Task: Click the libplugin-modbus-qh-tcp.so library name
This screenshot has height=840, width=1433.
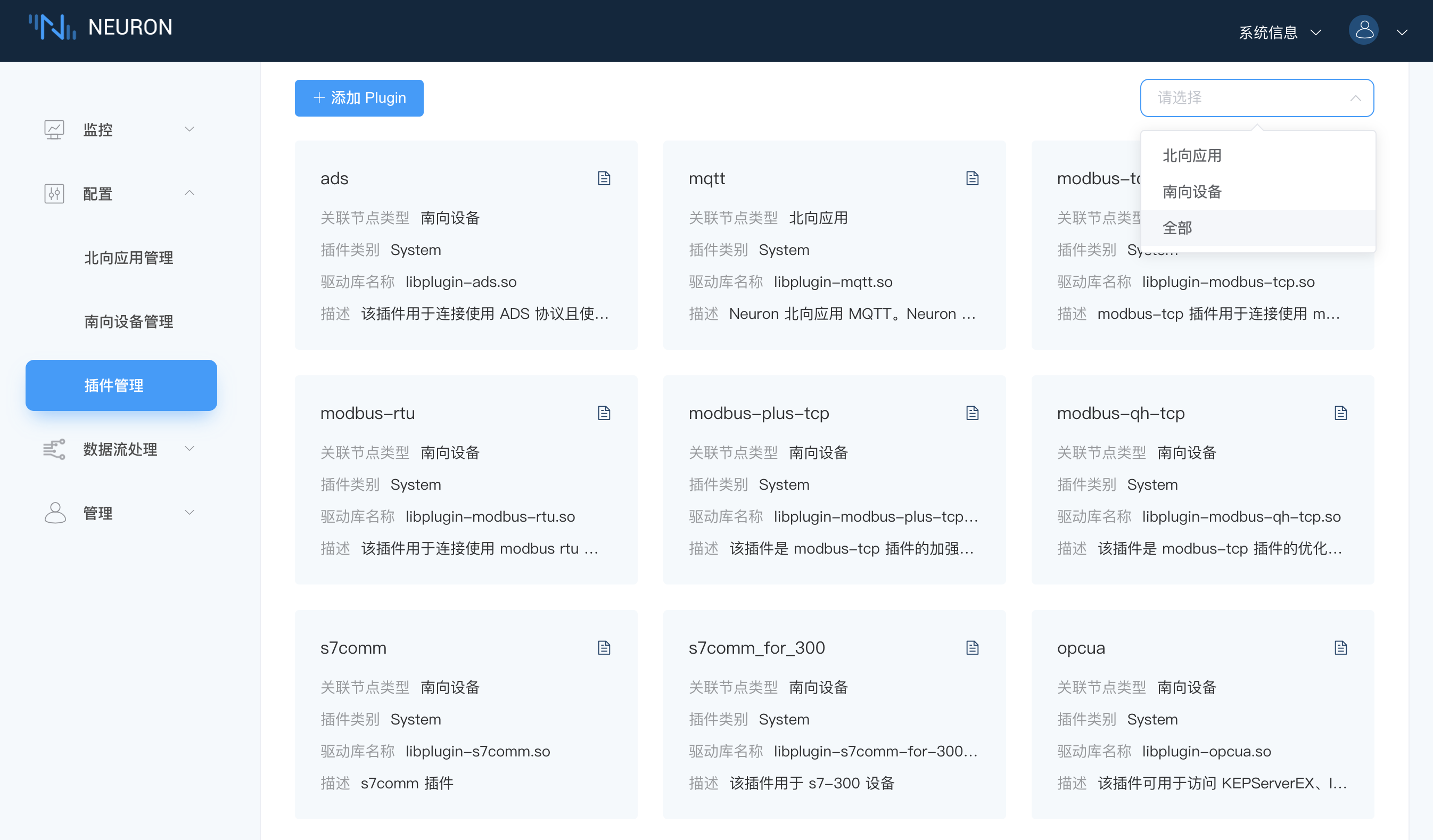Action: [x=1241, y=517]
